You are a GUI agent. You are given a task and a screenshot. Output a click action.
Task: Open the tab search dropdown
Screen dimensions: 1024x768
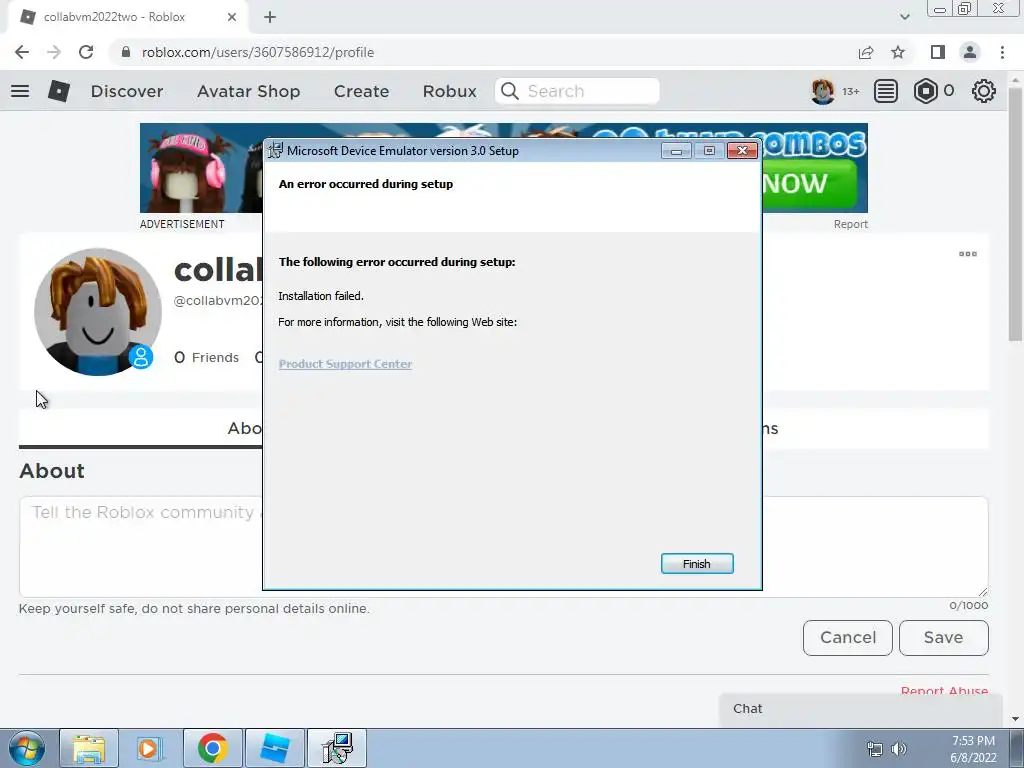click(904, 17)
